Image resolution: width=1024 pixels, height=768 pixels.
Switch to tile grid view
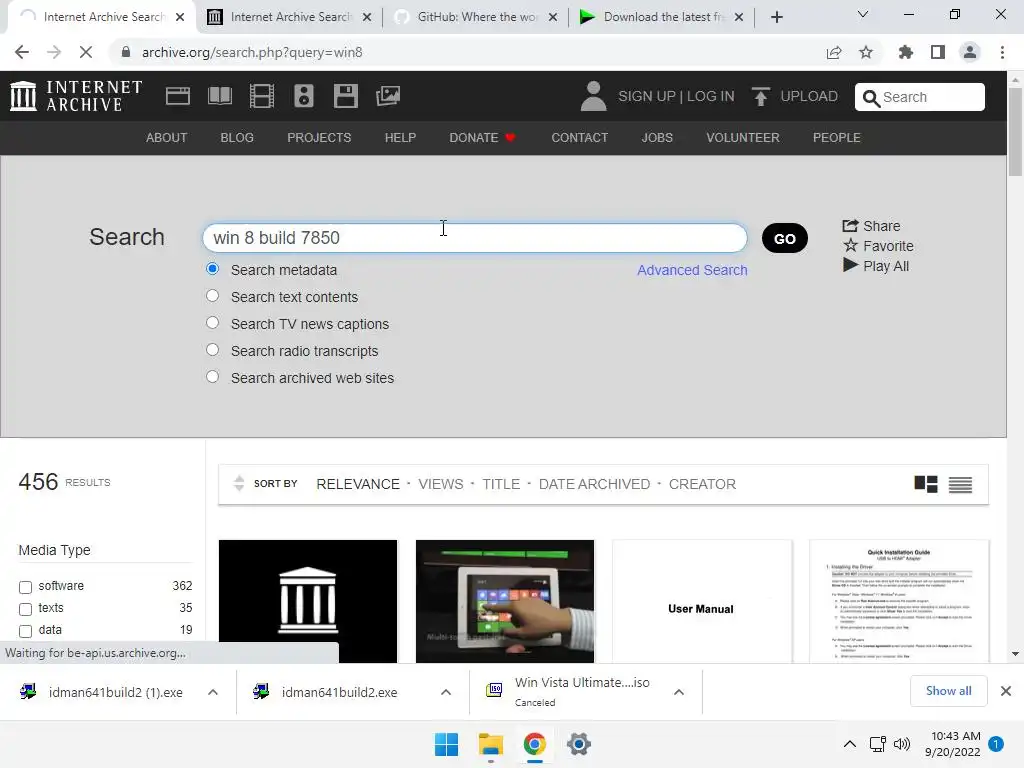click(x=925, y=484)
